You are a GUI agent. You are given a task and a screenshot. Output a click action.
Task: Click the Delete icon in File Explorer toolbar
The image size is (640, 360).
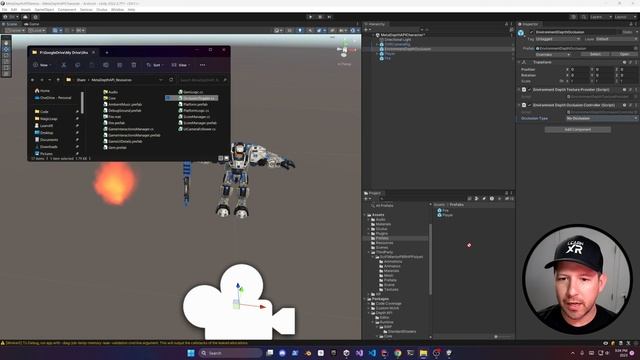tap(133, 65)
